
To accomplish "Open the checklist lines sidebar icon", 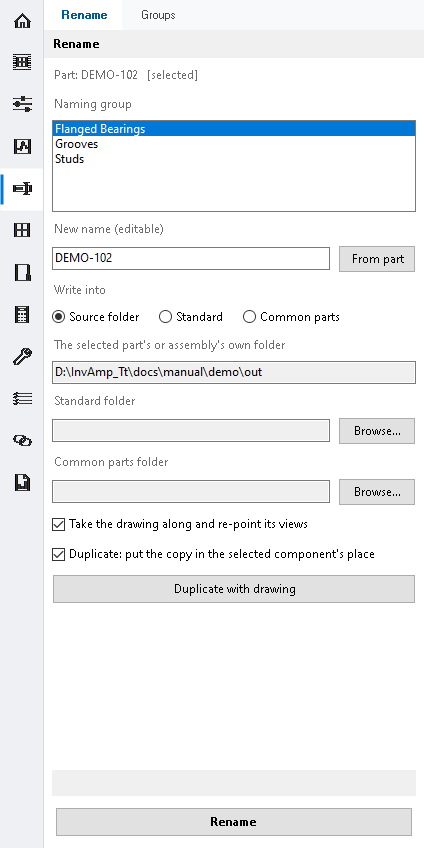I will (x=22, y=399).
